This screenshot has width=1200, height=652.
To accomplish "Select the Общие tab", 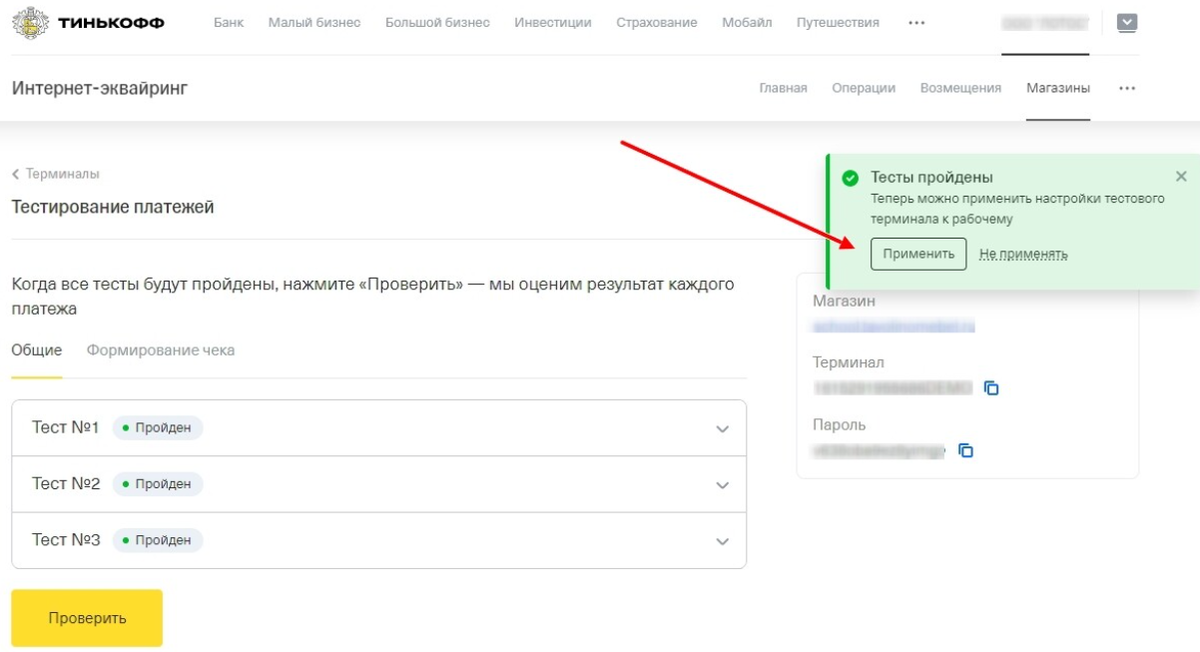I will 37,350.
